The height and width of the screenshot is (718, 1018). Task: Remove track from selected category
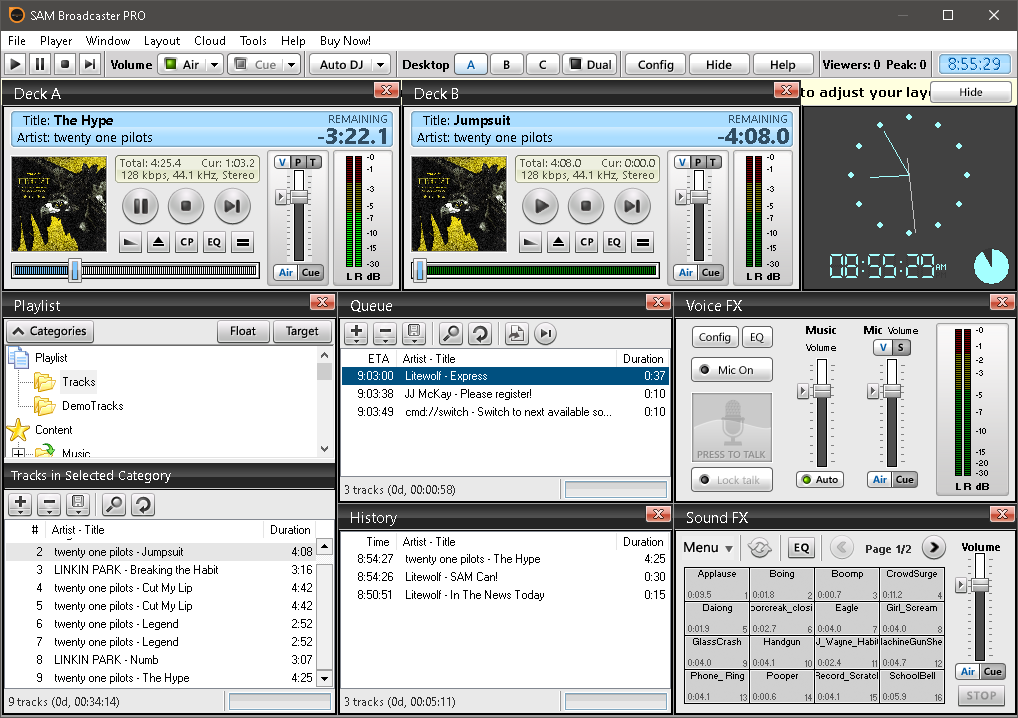click(x=49, y=504)
